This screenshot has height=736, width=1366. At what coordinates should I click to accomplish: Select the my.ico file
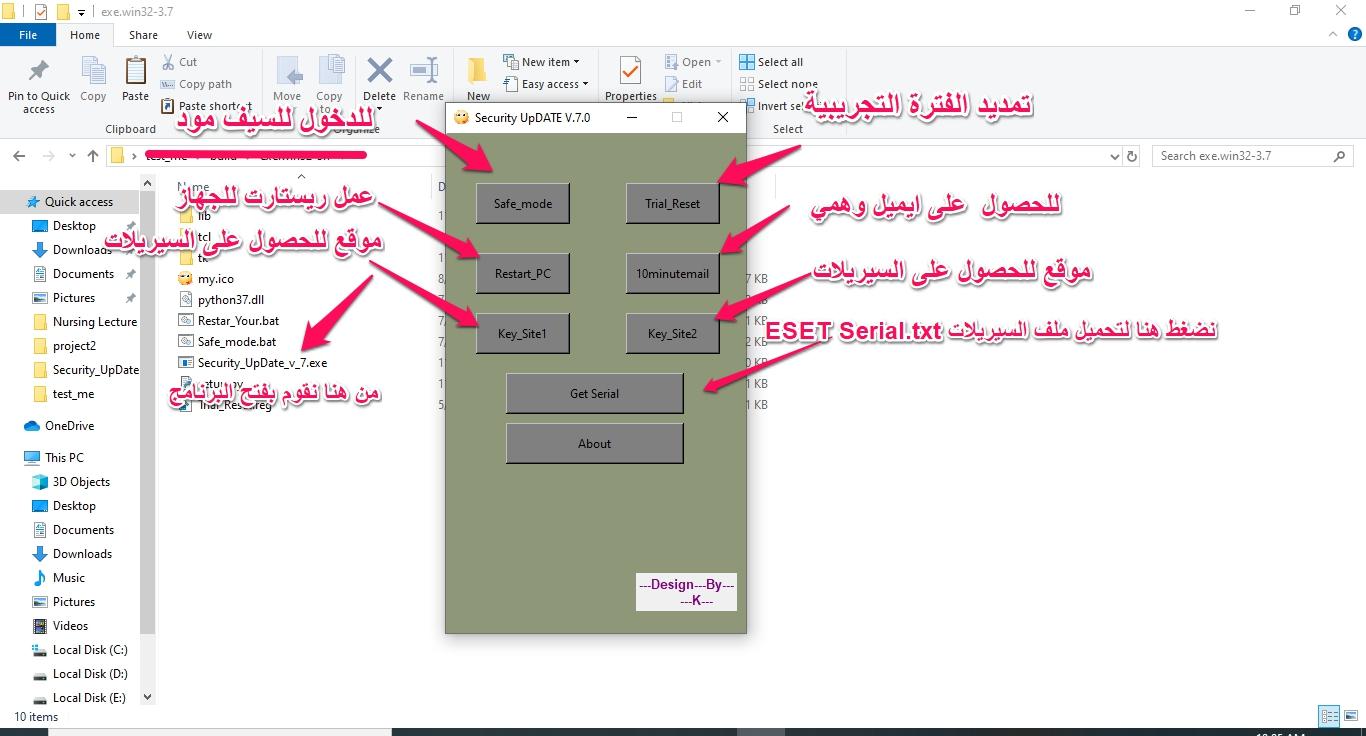pyautogui.click(x=206, y=279)
